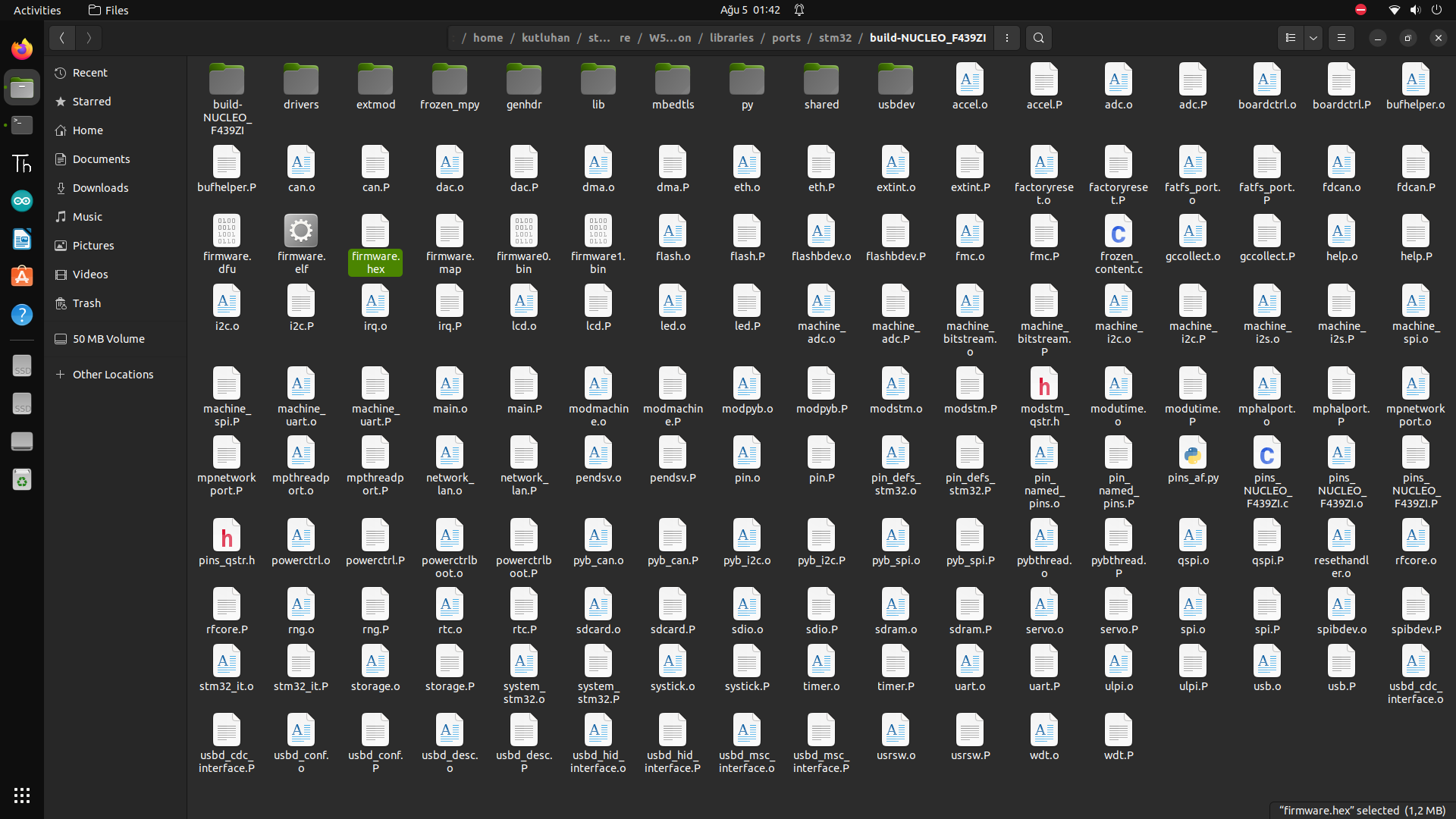This screenshot has height=819, width=1456.
Task: Open the folder options three-dot menu
Action: (x=1006, y=38)
